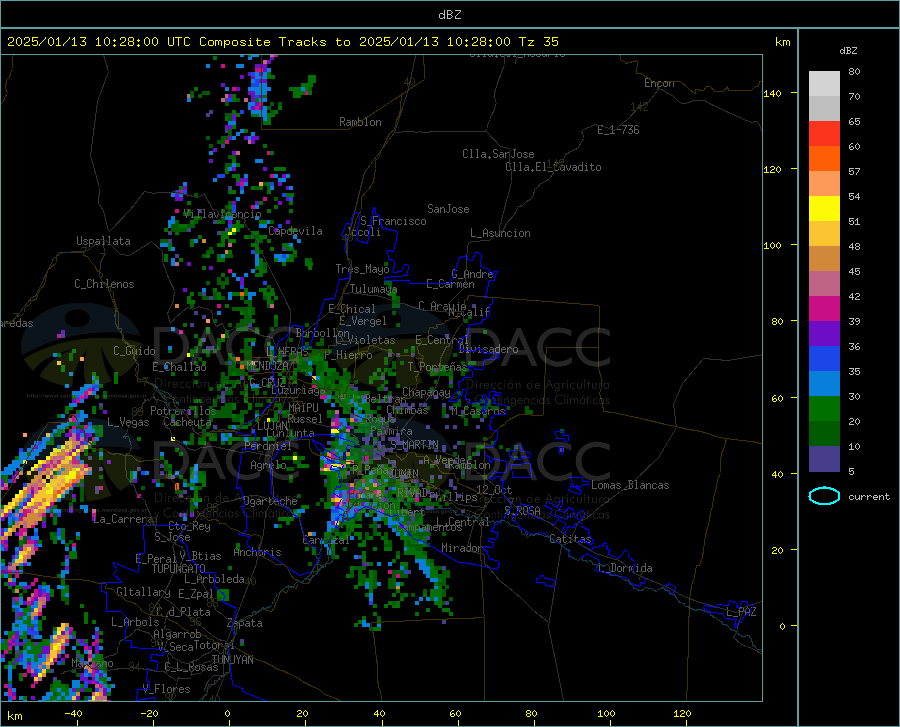Click the L_Vegas label
The width and height of the screenshot is (900, 727).
(x=128, y=422)
